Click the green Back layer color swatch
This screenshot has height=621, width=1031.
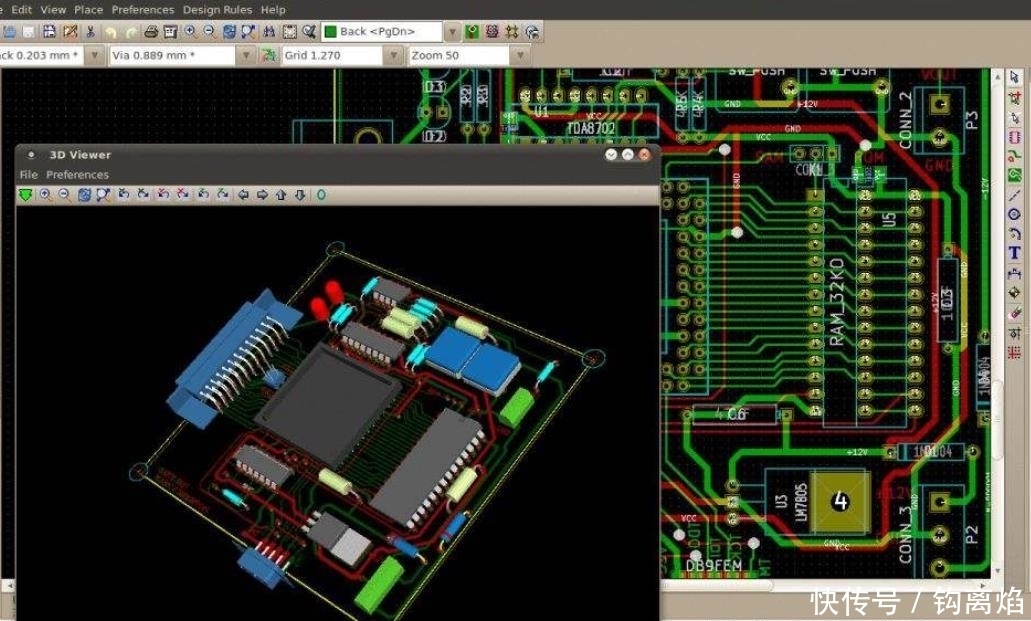(x=331, y=32)
